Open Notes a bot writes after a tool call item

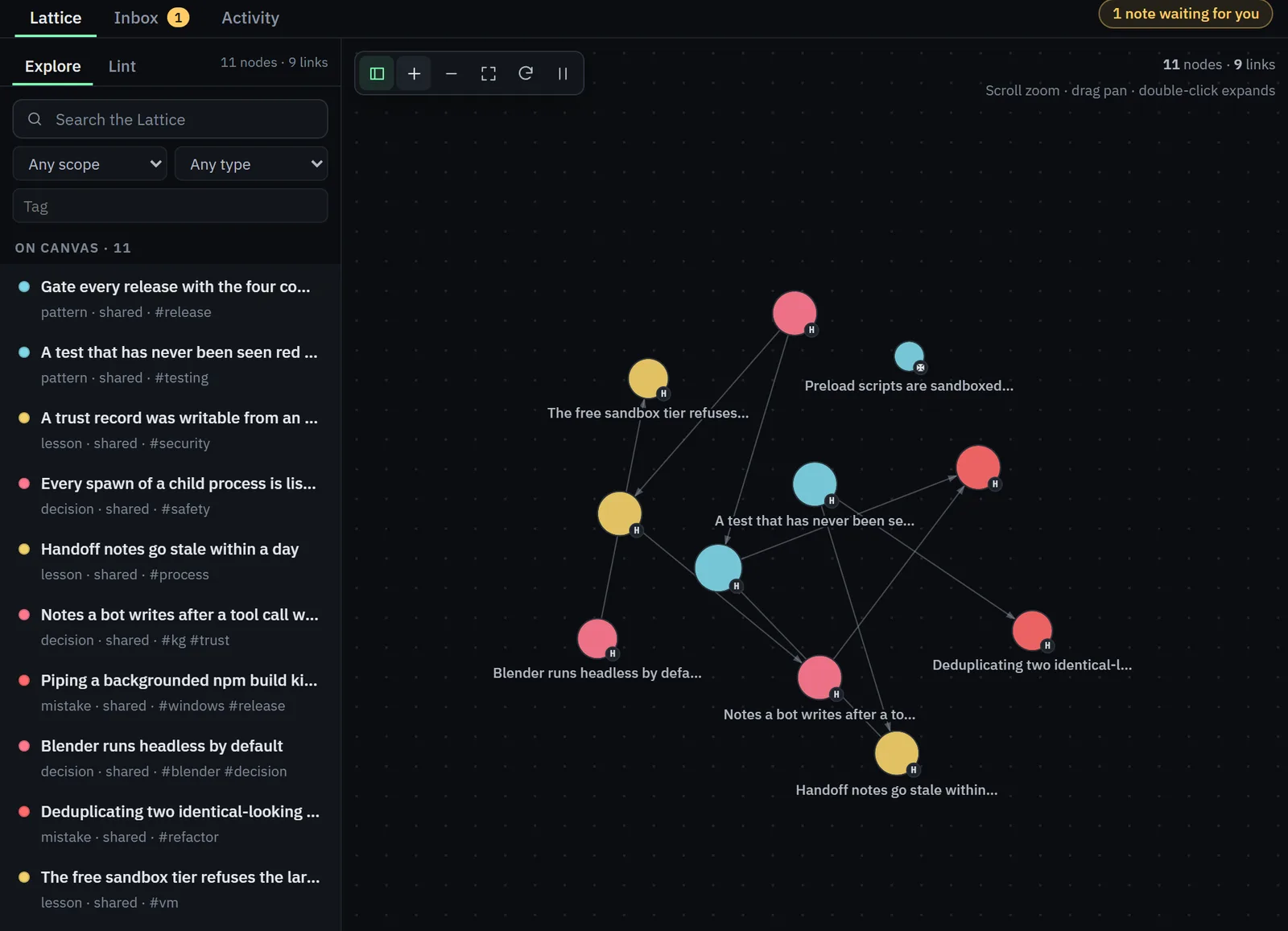(x=170, y=627)
